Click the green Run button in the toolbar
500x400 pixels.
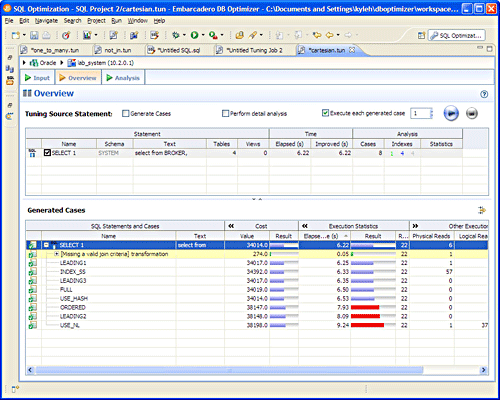194,35
